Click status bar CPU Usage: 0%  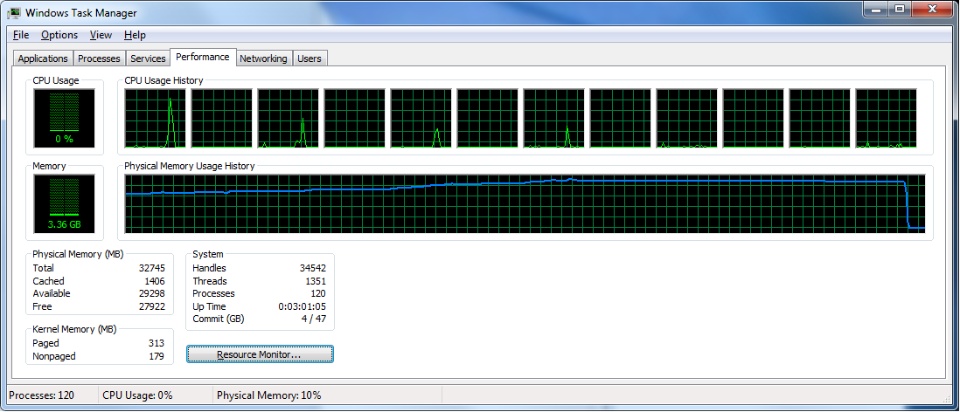click(x=137, y=395)
